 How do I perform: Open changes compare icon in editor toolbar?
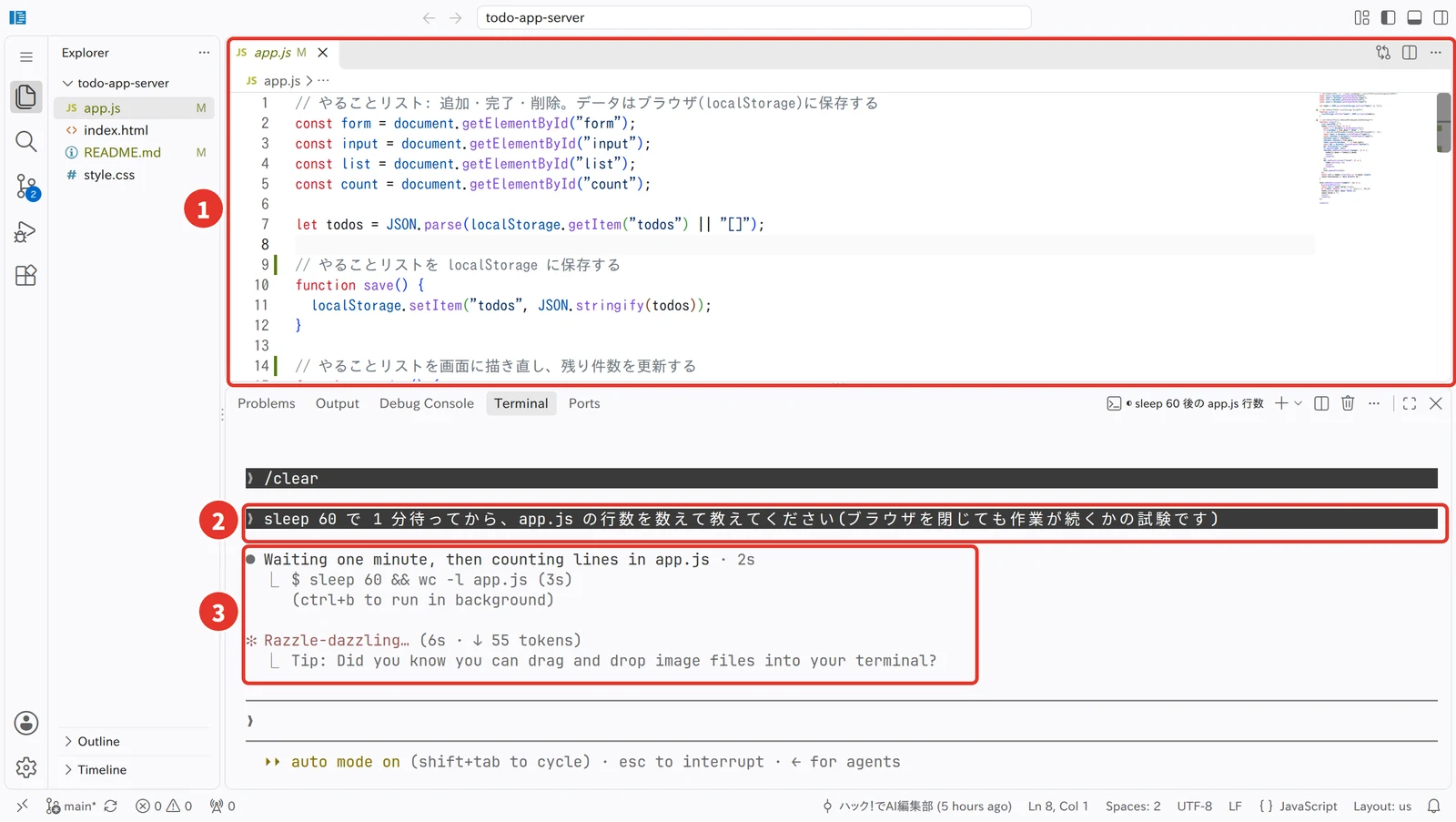1383,53
